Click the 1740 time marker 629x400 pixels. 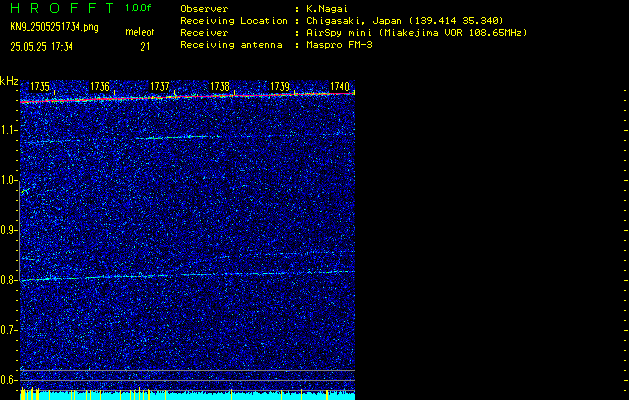340,86
